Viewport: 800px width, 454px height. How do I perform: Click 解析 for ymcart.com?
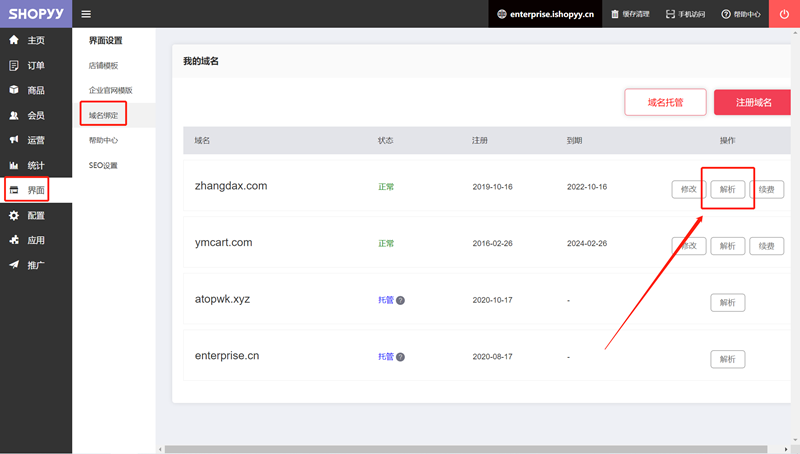coord(728,246)
